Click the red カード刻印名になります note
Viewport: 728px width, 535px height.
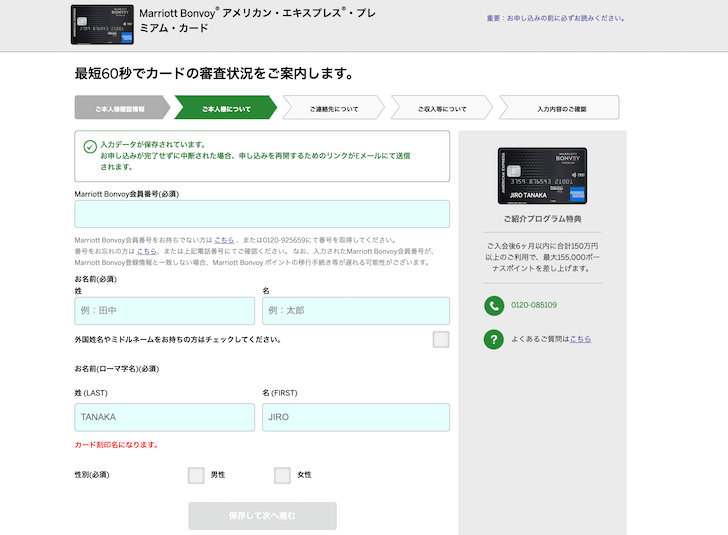click(x=117, y=445)
